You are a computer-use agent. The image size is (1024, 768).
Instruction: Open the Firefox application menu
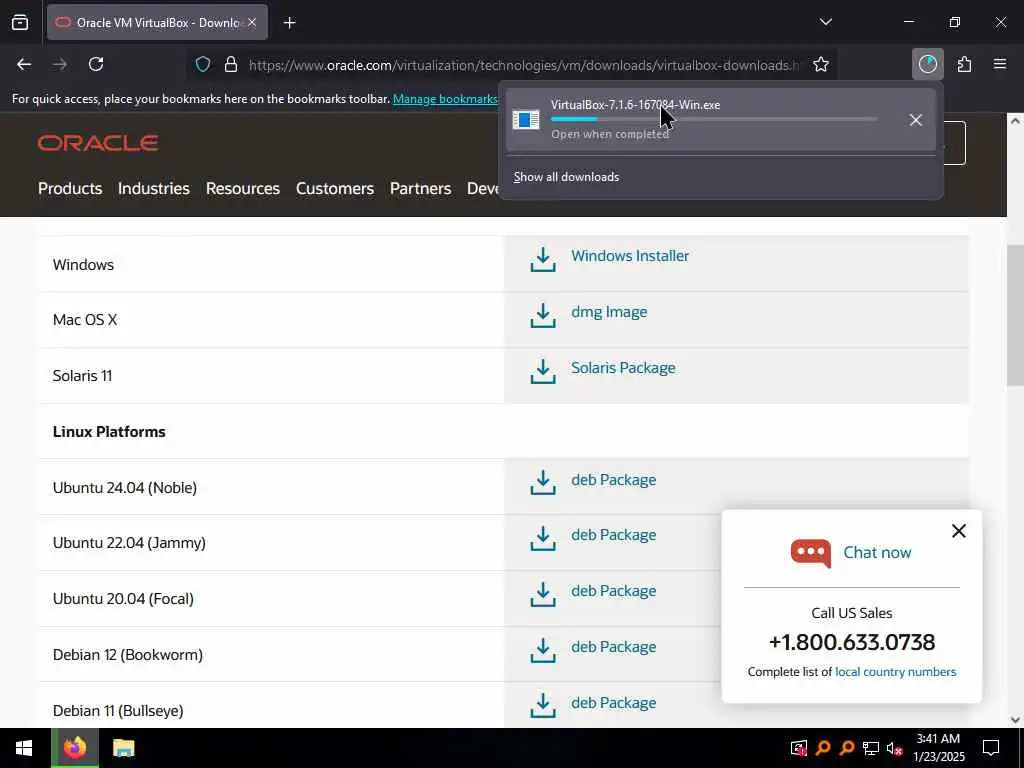pos(1000,64)
